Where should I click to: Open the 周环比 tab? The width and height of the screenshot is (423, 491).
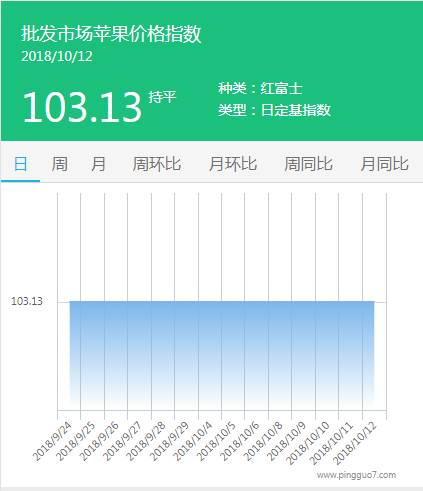(x=157, y=164)
